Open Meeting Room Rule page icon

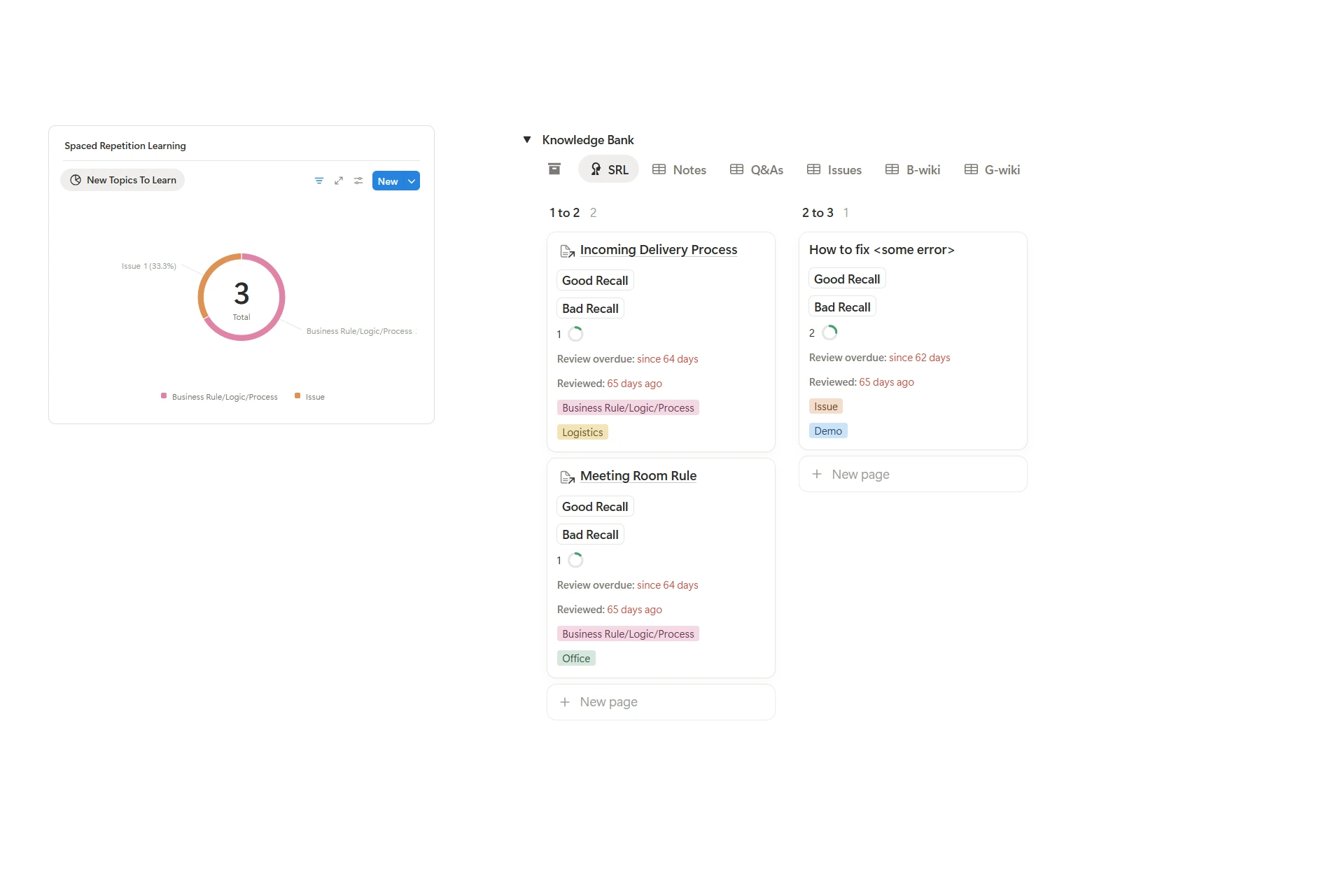point(567,477)
